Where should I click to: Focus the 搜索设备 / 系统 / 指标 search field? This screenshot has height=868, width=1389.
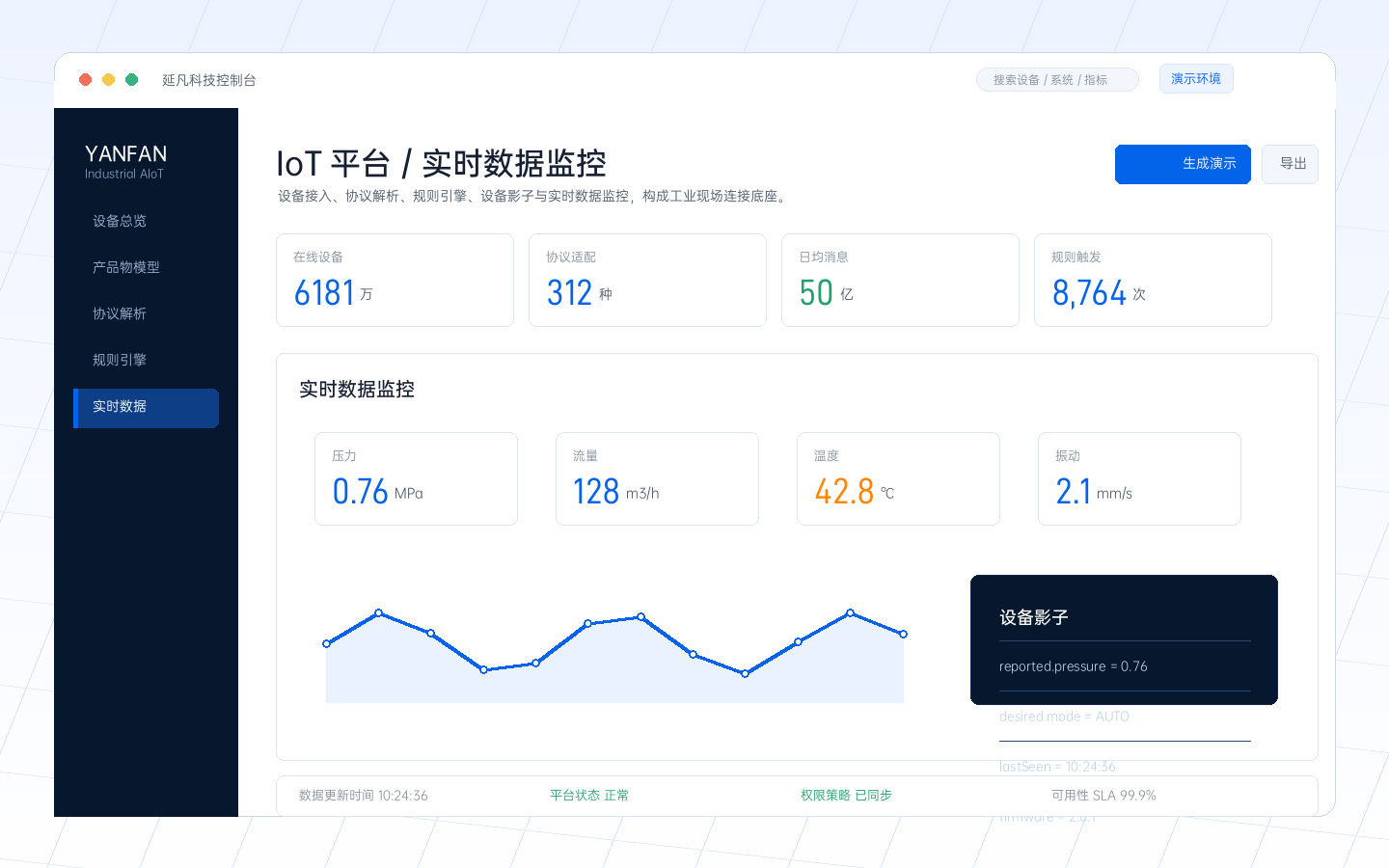click(x=1057, y=80)
